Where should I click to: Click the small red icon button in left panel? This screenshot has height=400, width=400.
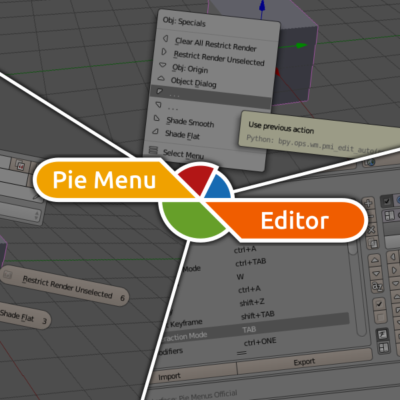click(20, 166)
